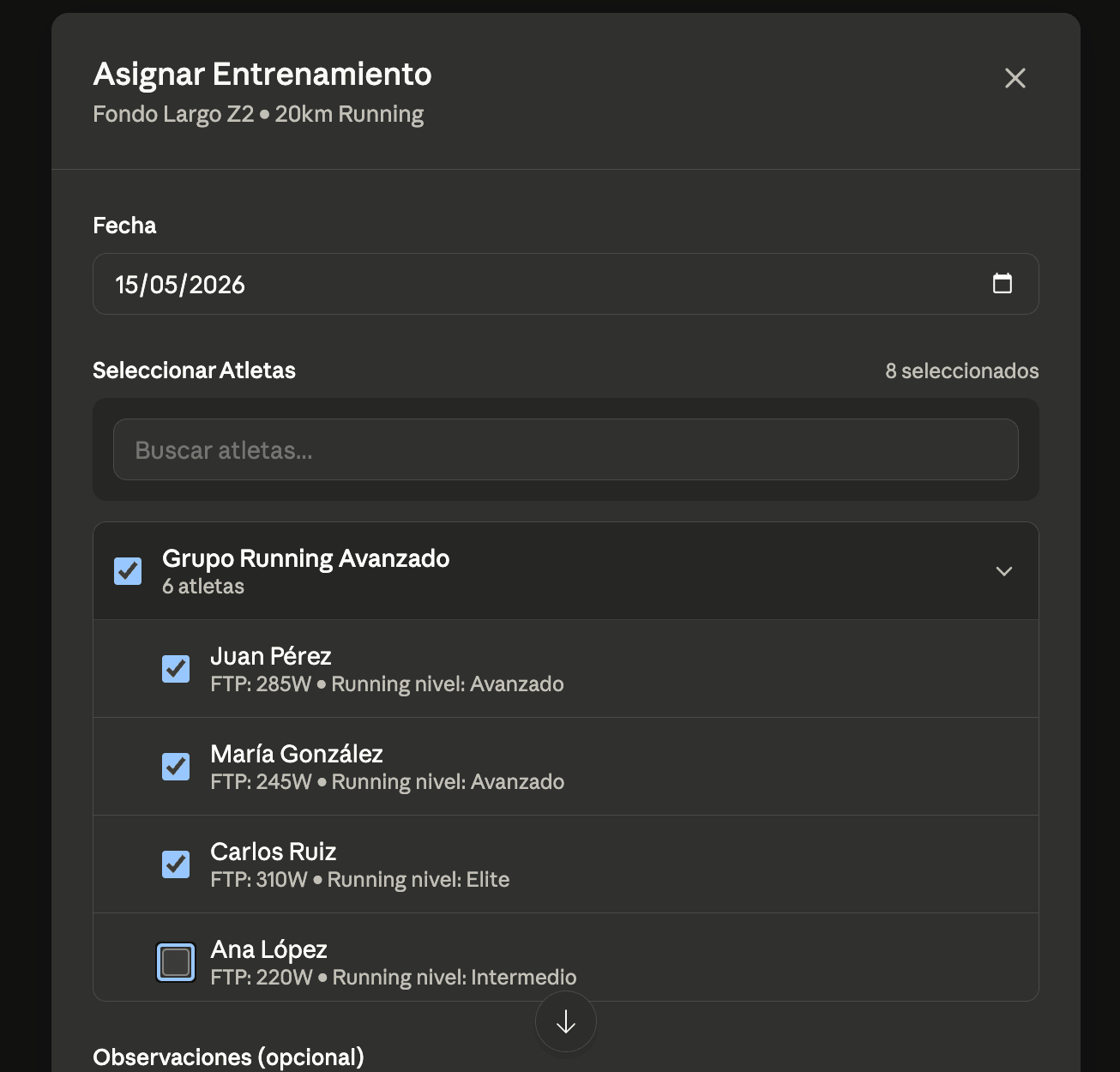Screen dimensions: 1120x1072
Task: Focus the Buscar atletas search box
Action: [x=566, y=449]
